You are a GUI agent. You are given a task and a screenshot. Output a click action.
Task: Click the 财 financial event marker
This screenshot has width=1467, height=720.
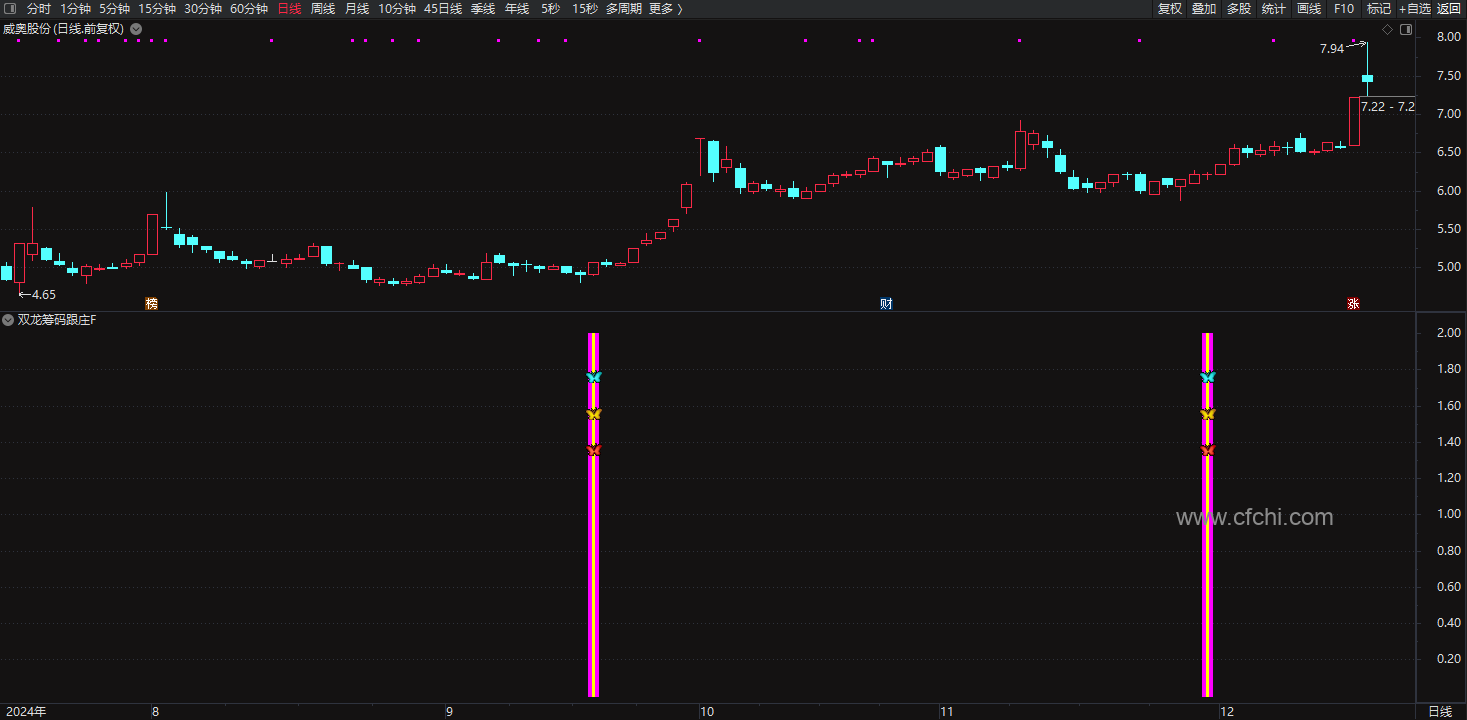point(886,304)
